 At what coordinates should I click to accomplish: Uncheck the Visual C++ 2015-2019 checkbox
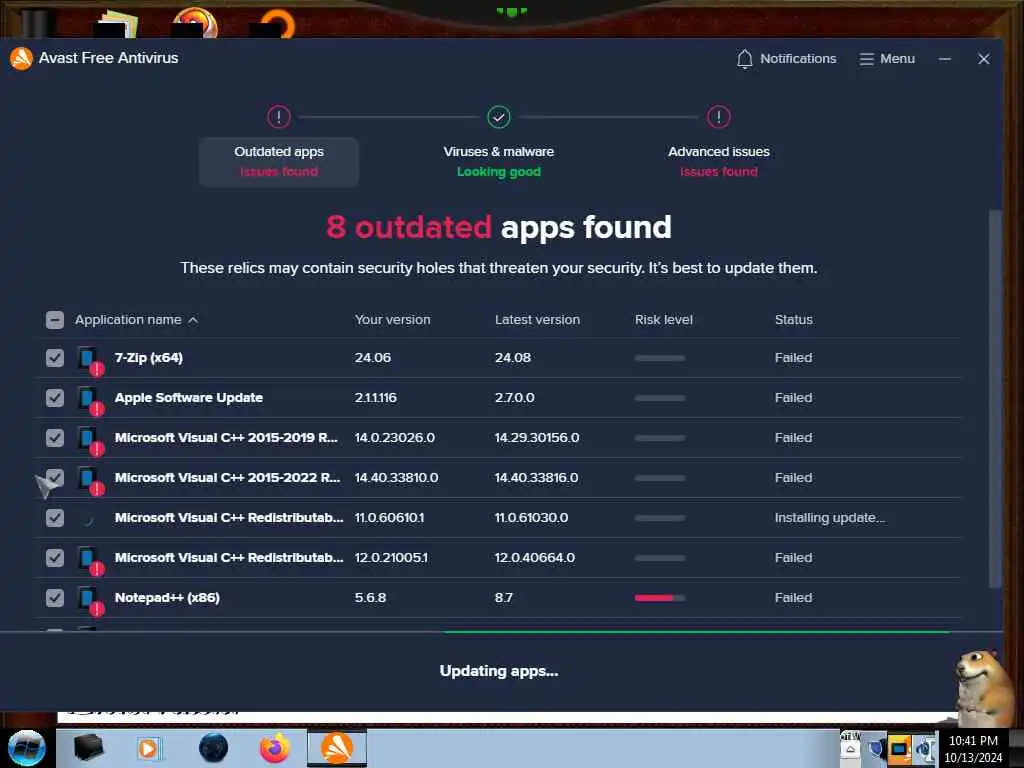(55, 437)
